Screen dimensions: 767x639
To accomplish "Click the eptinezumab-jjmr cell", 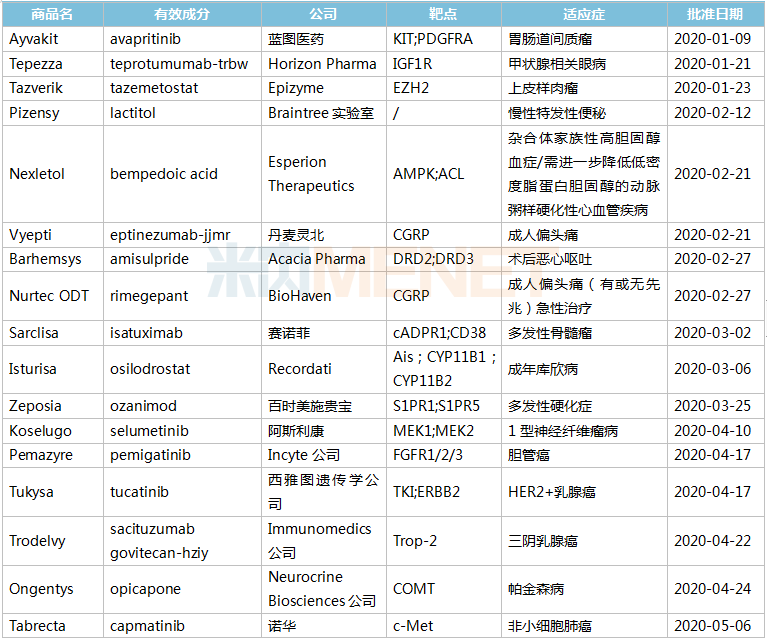I will pyautogui.click(x=182, y=235).
